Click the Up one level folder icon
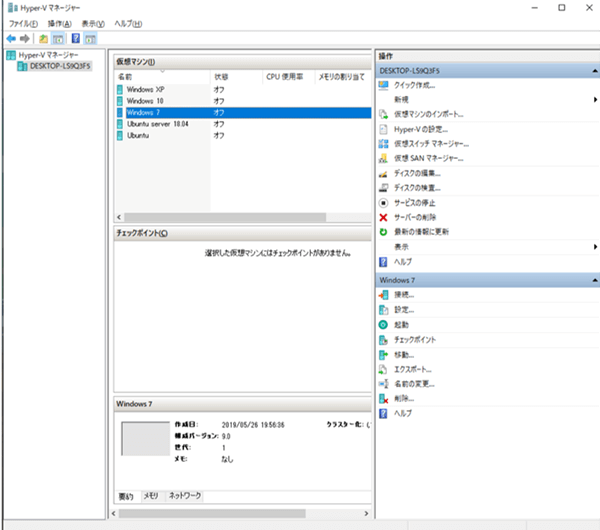 coord(44,39)
